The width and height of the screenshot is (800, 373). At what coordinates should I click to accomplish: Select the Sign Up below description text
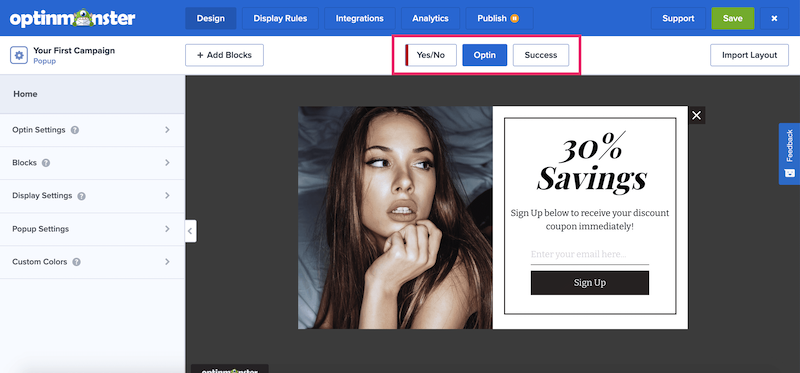click(590, 219)
